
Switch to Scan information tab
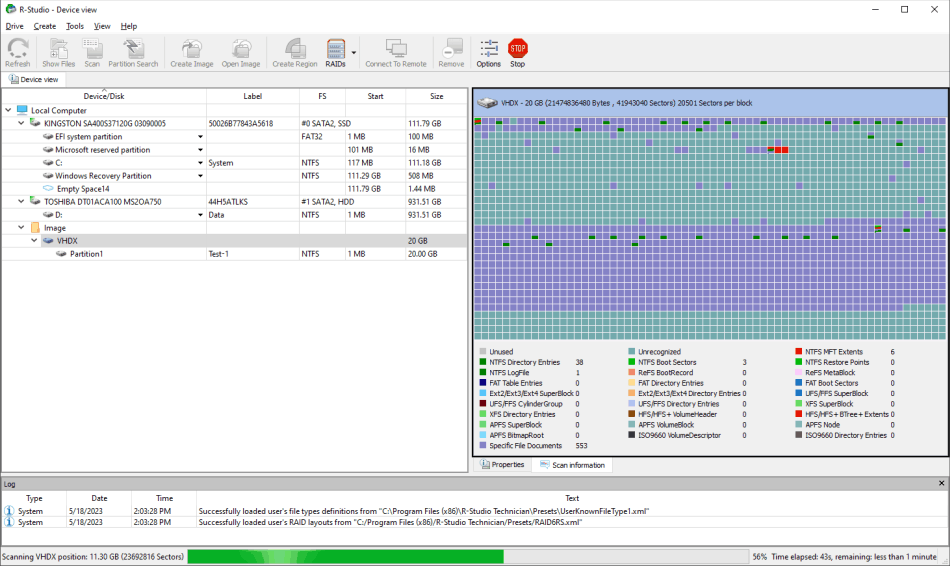572,465
